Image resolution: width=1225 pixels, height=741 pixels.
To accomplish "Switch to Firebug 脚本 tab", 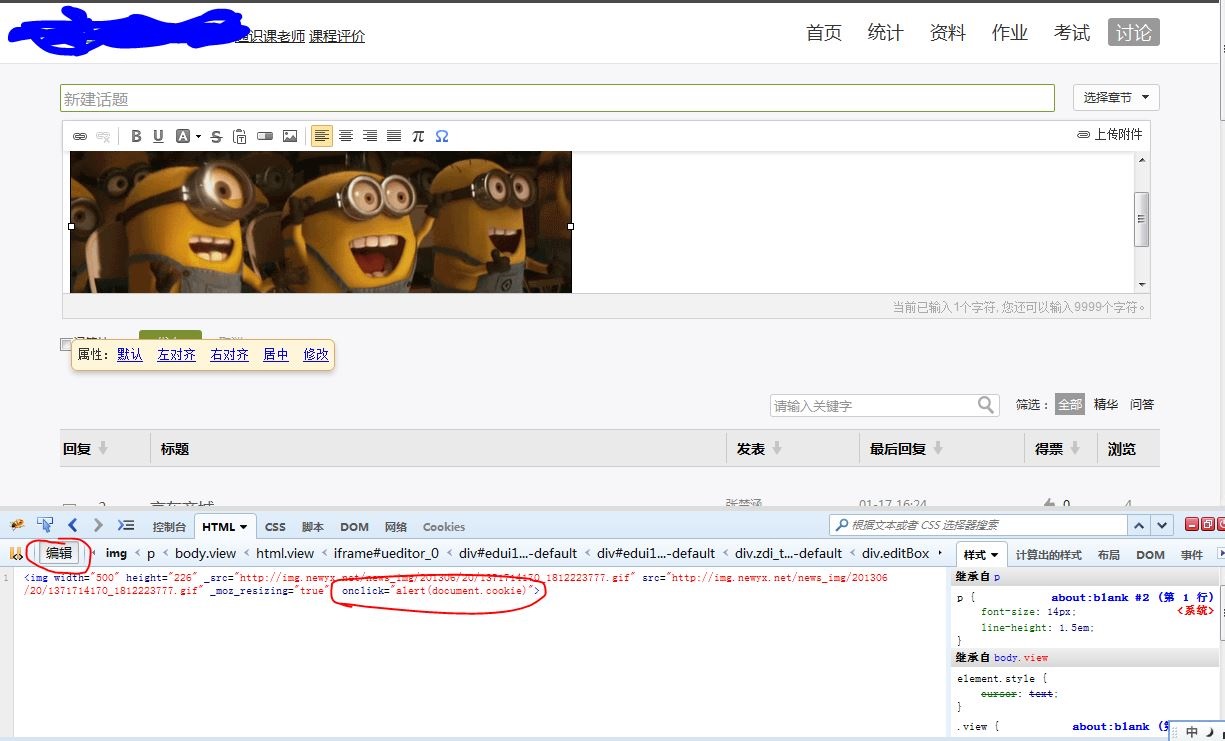I will coord(313,527).
